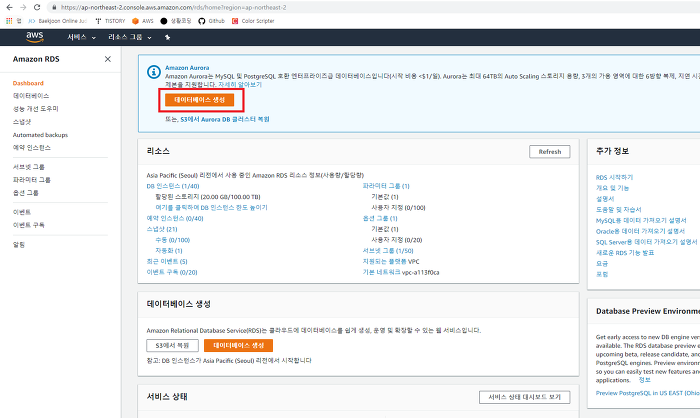Open 성능 개선 도우미 in the sidebar
This screenshot has width=700, height=418.
[36, 109]
